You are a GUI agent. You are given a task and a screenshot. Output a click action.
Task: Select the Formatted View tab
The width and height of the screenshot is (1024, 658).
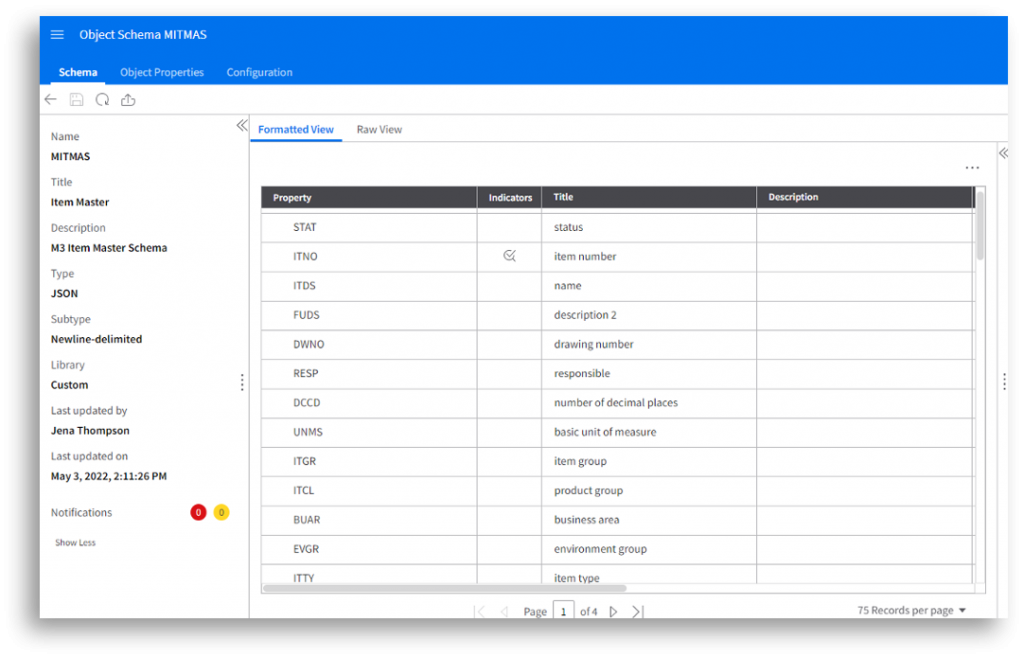[x=296, y=129]
